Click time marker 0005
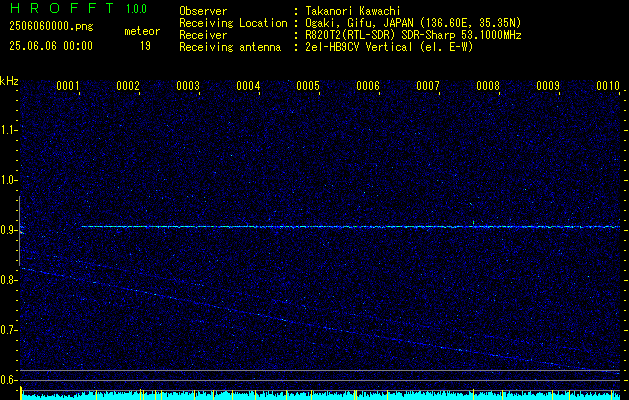This screenshot has height=400, width=629. (x=308, y=86)
